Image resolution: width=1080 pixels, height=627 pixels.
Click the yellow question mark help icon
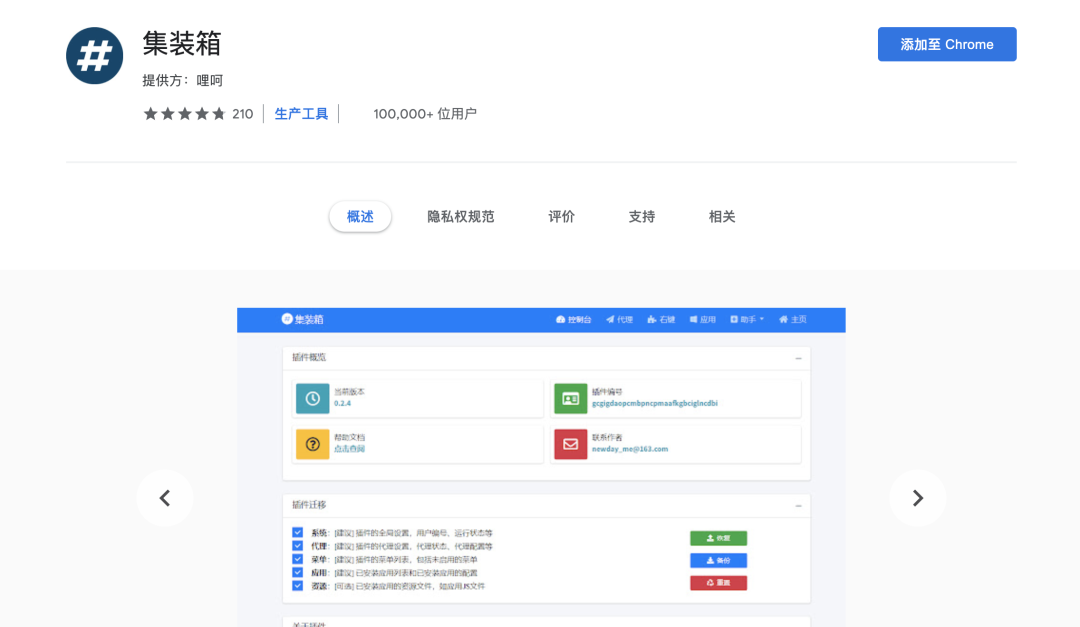(x=313, y=444)
